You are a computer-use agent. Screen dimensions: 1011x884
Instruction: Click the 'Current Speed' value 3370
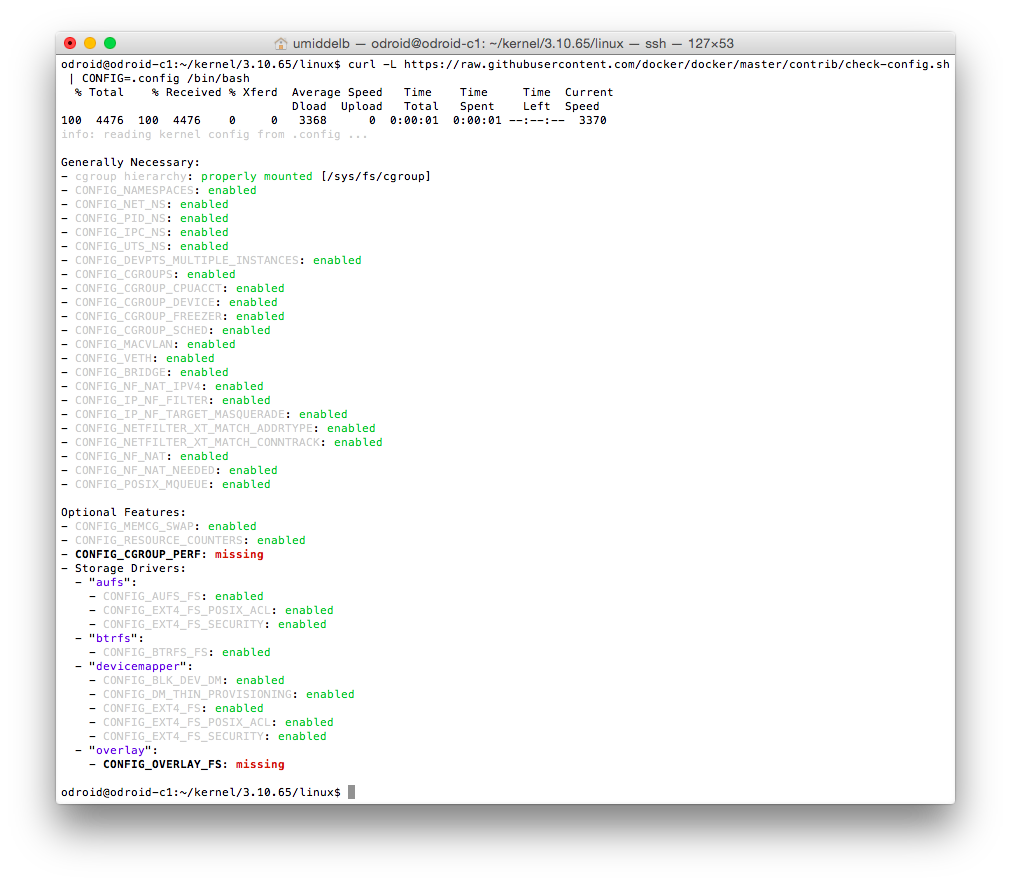593,121
